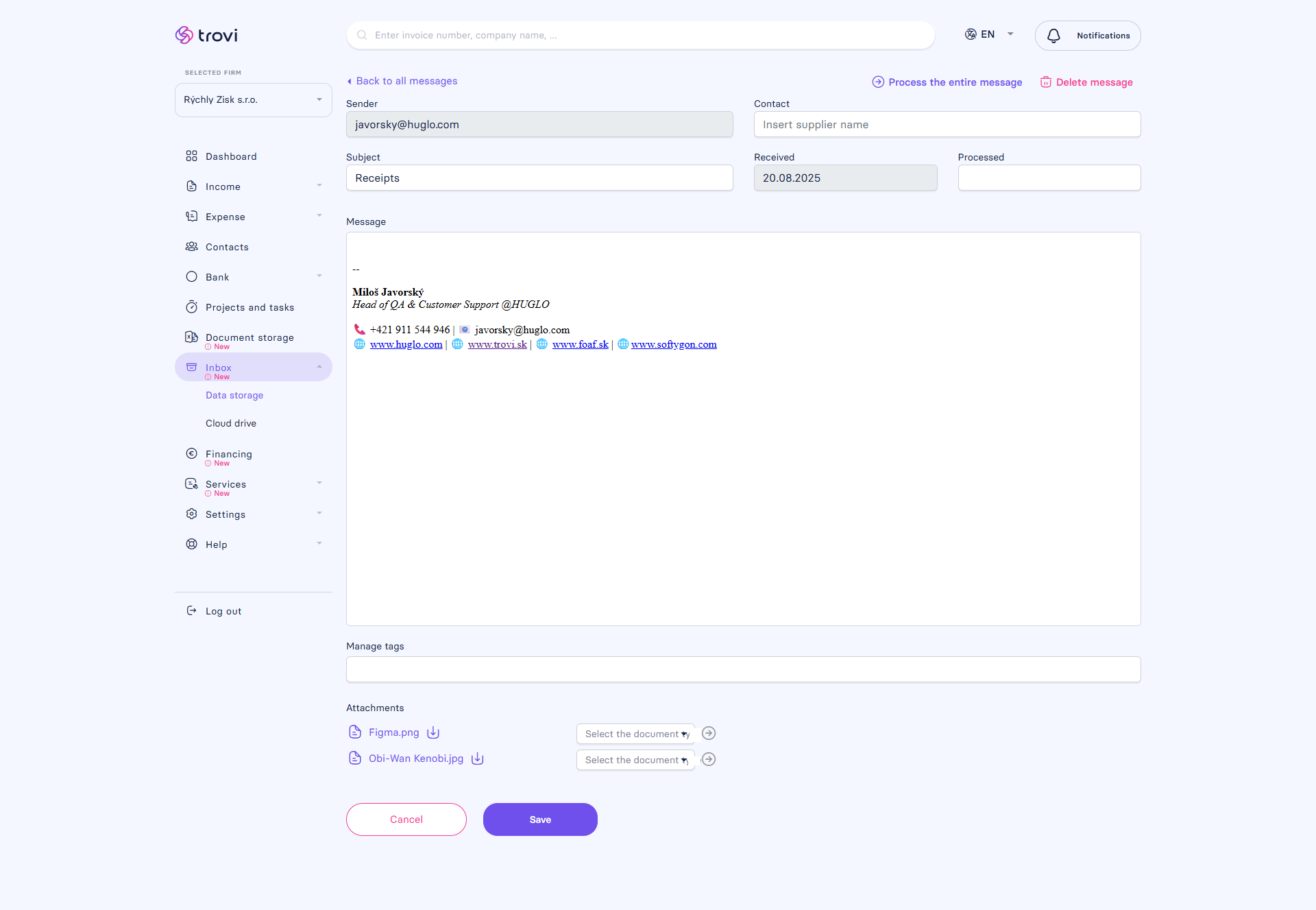Click the Delete message trash icon
Image resolution: width=1316 pixels, height=910 pixels.
click(1046, 82)
